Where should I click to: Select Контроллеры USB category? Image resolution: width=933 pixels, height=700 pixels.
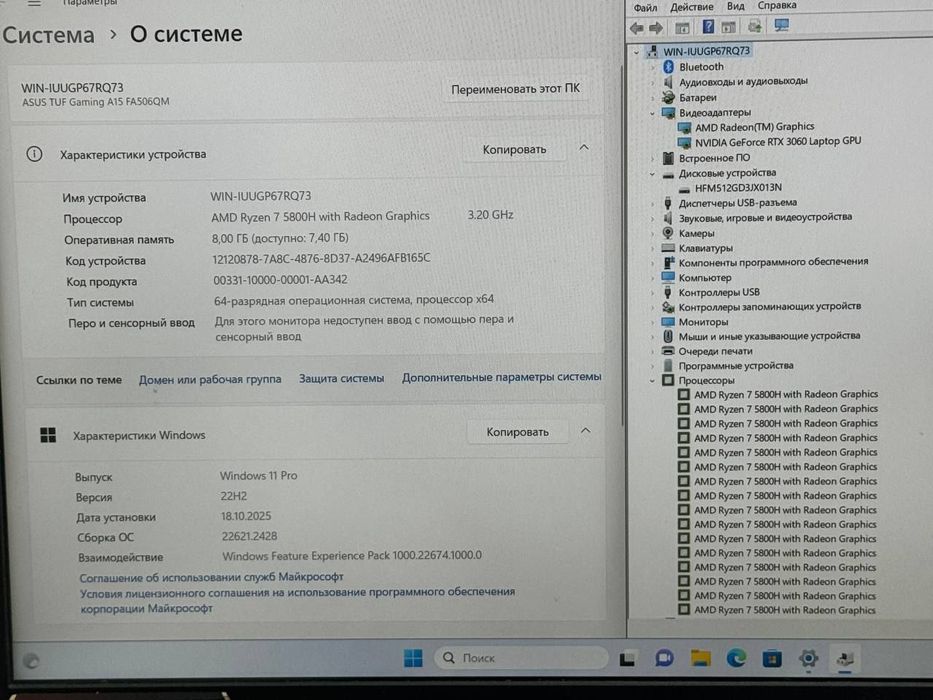click(719, 292)
